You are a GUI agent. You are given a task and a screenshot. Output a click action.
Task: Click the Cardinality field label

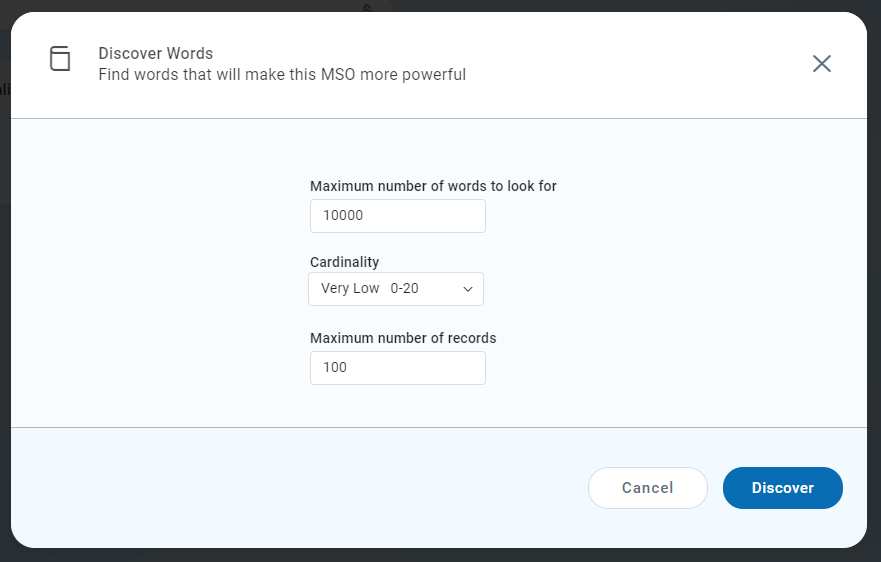[344, 262]
